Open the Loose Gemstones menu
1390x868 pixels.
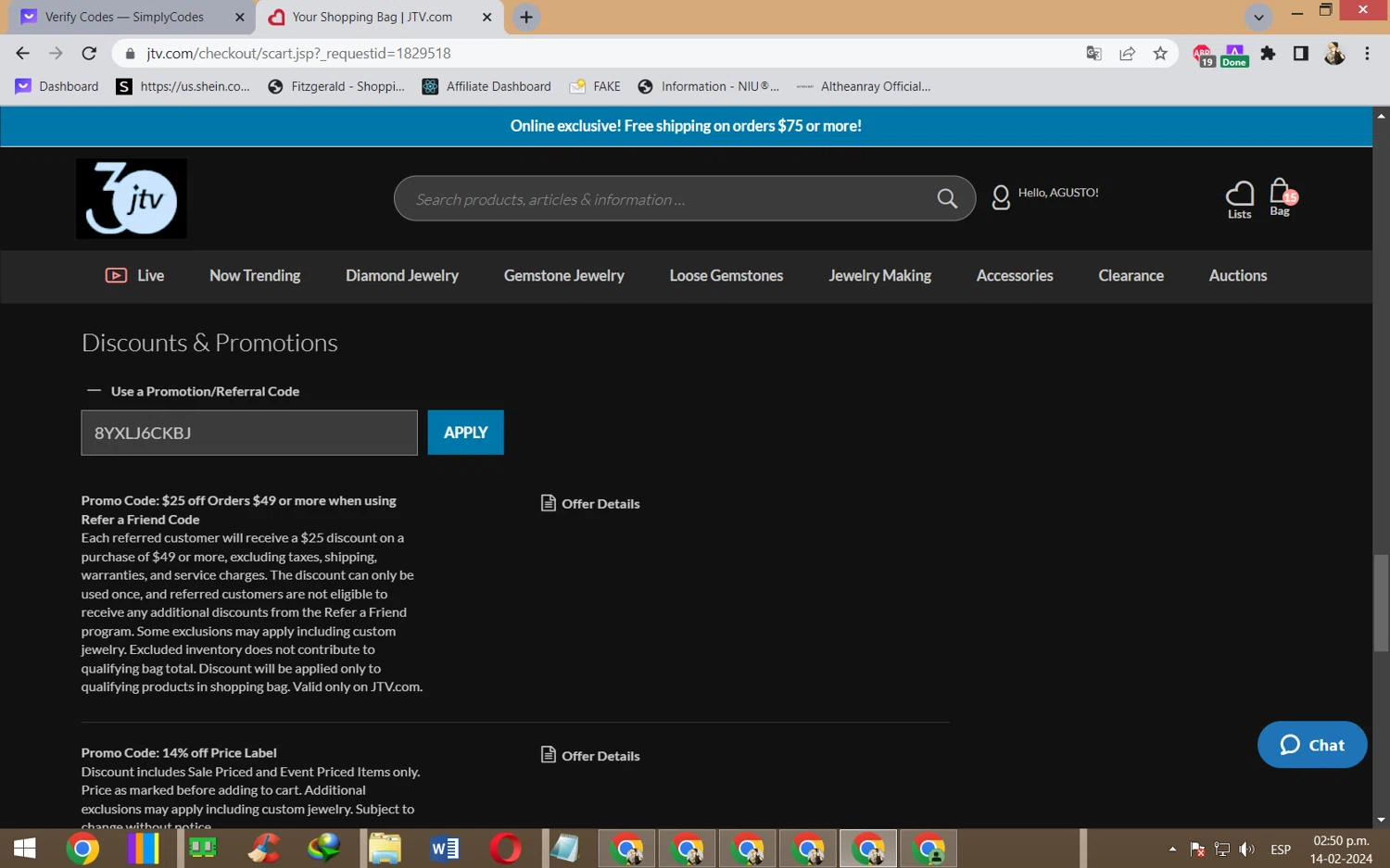(727, 275)
